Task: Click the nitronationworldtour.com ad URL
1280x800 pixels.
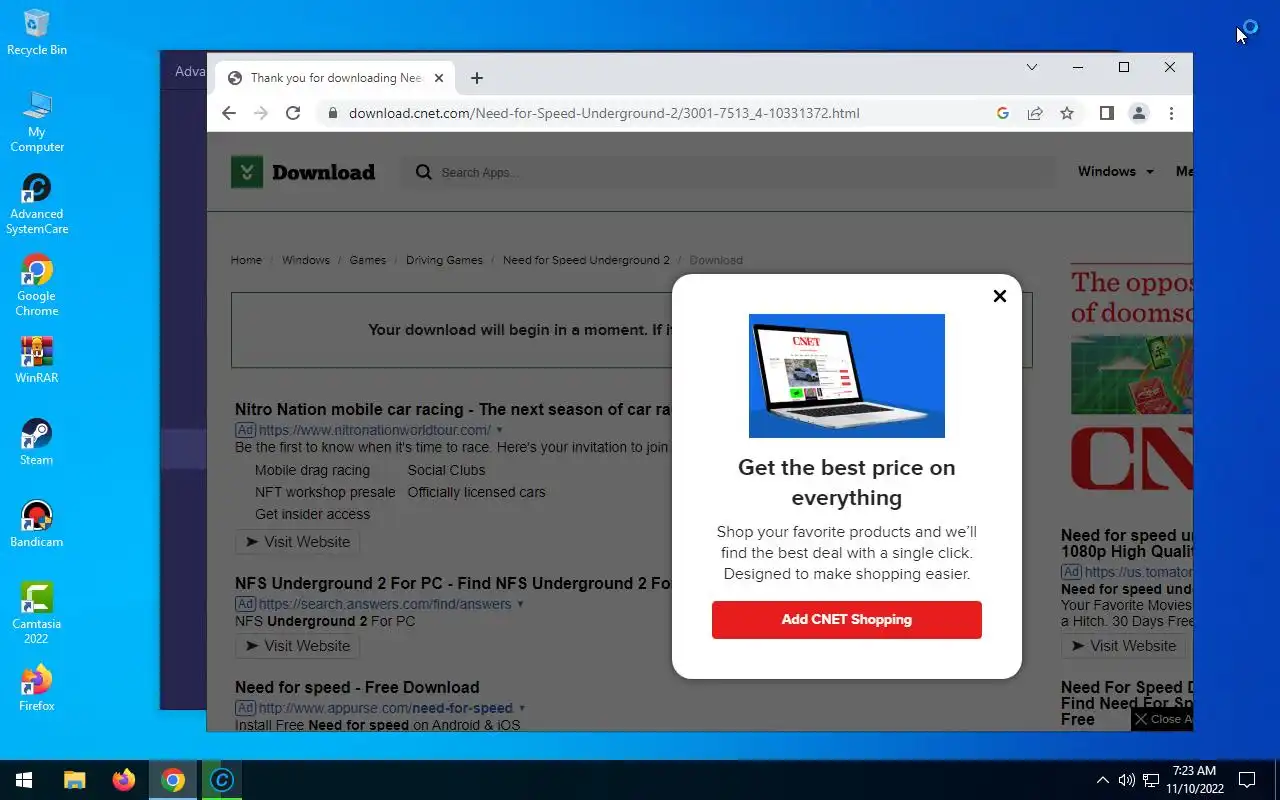Action: click(x=375, y=430)
